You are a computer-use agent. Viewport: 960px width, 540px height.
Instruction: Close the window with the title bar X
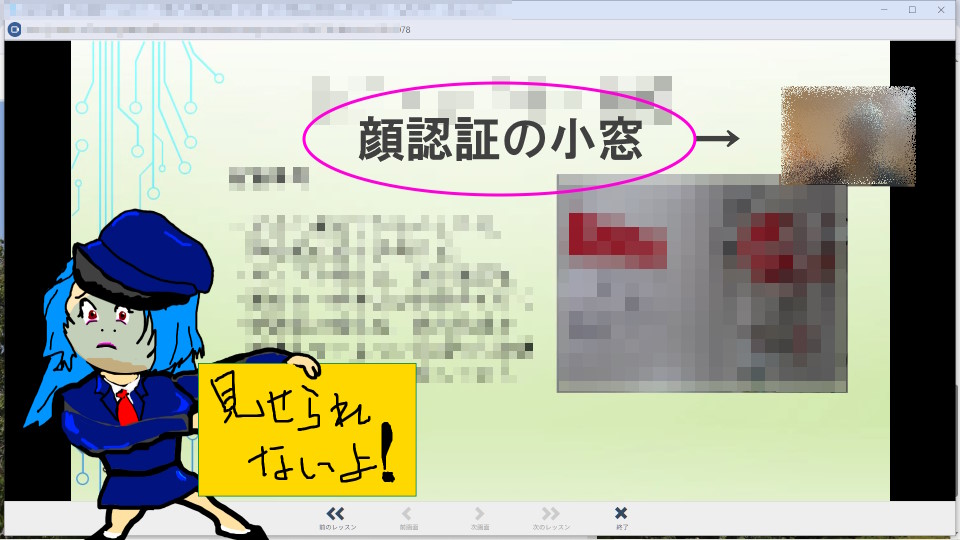(940, 9)
